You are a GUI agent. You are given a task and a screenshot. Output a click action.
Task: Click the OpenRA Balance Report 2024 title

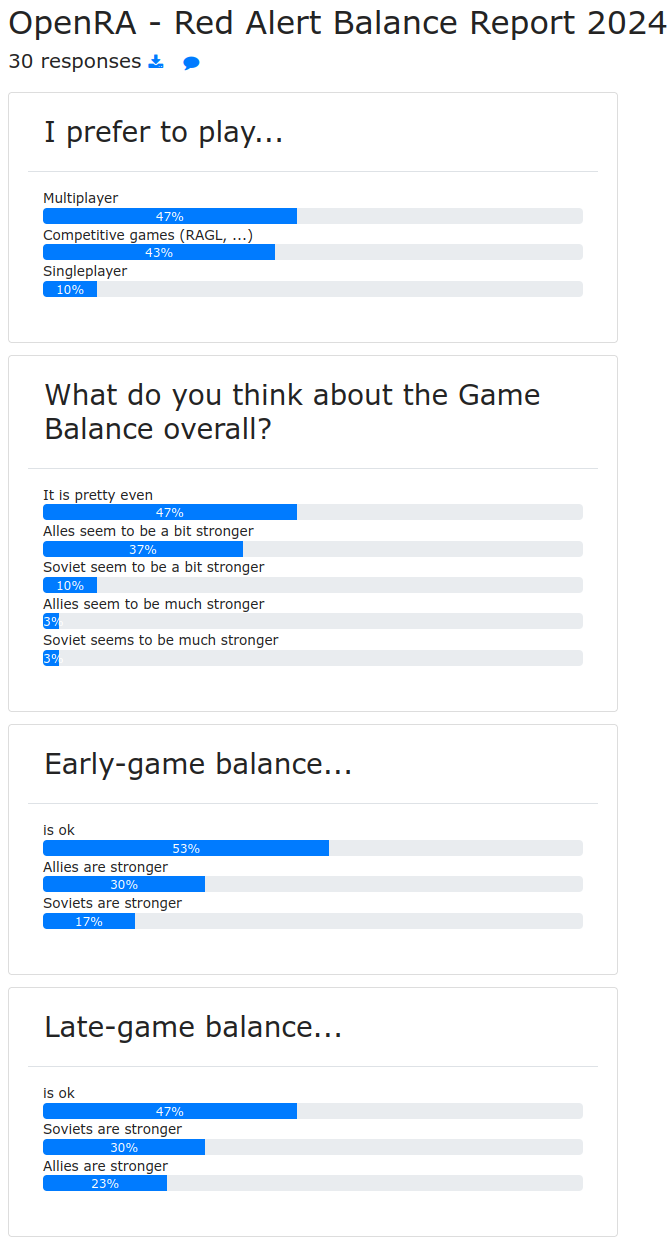pyautogui.click(x=336, y=24)
